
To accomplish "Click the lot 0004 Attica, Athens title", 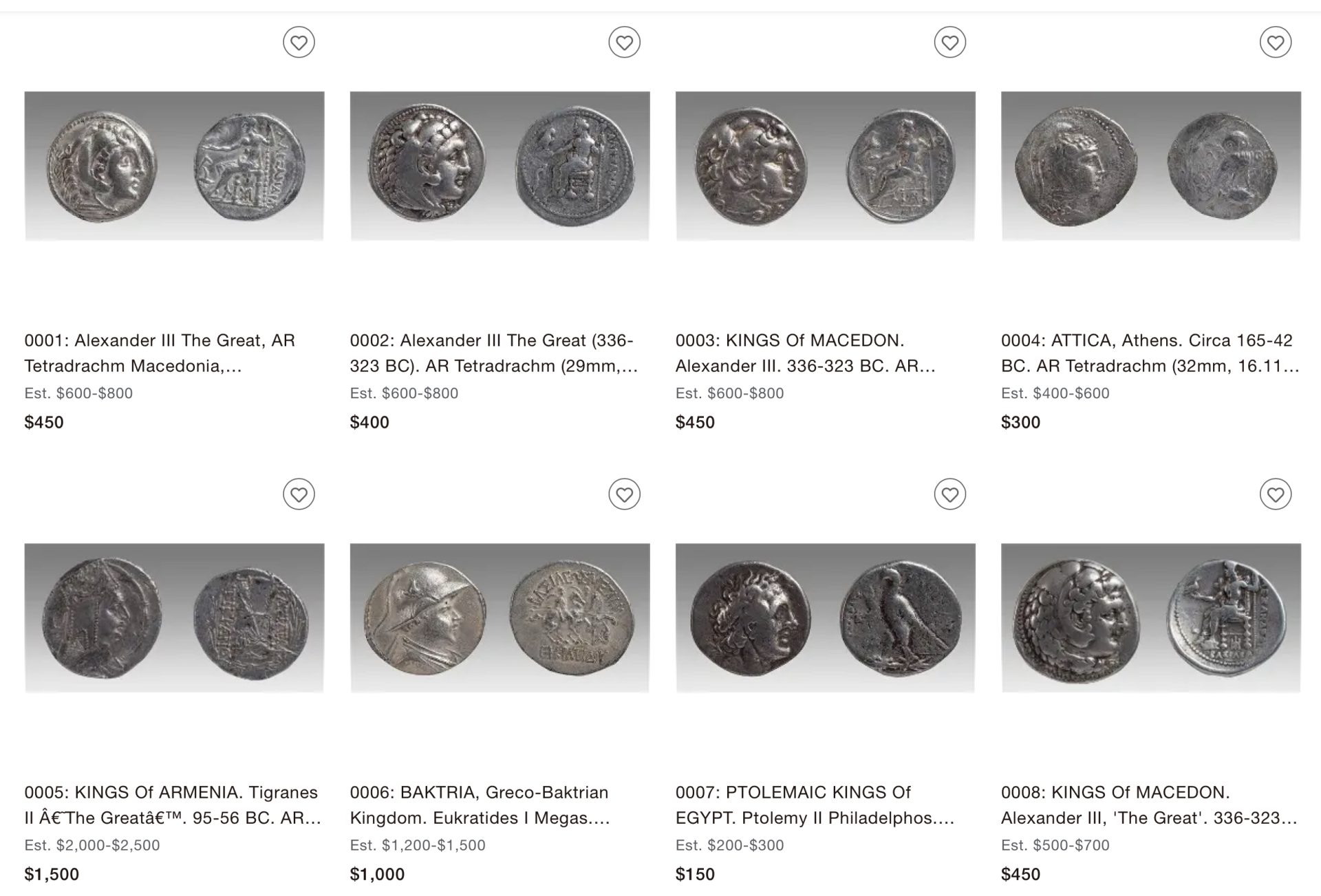I will pos(1149,353).
